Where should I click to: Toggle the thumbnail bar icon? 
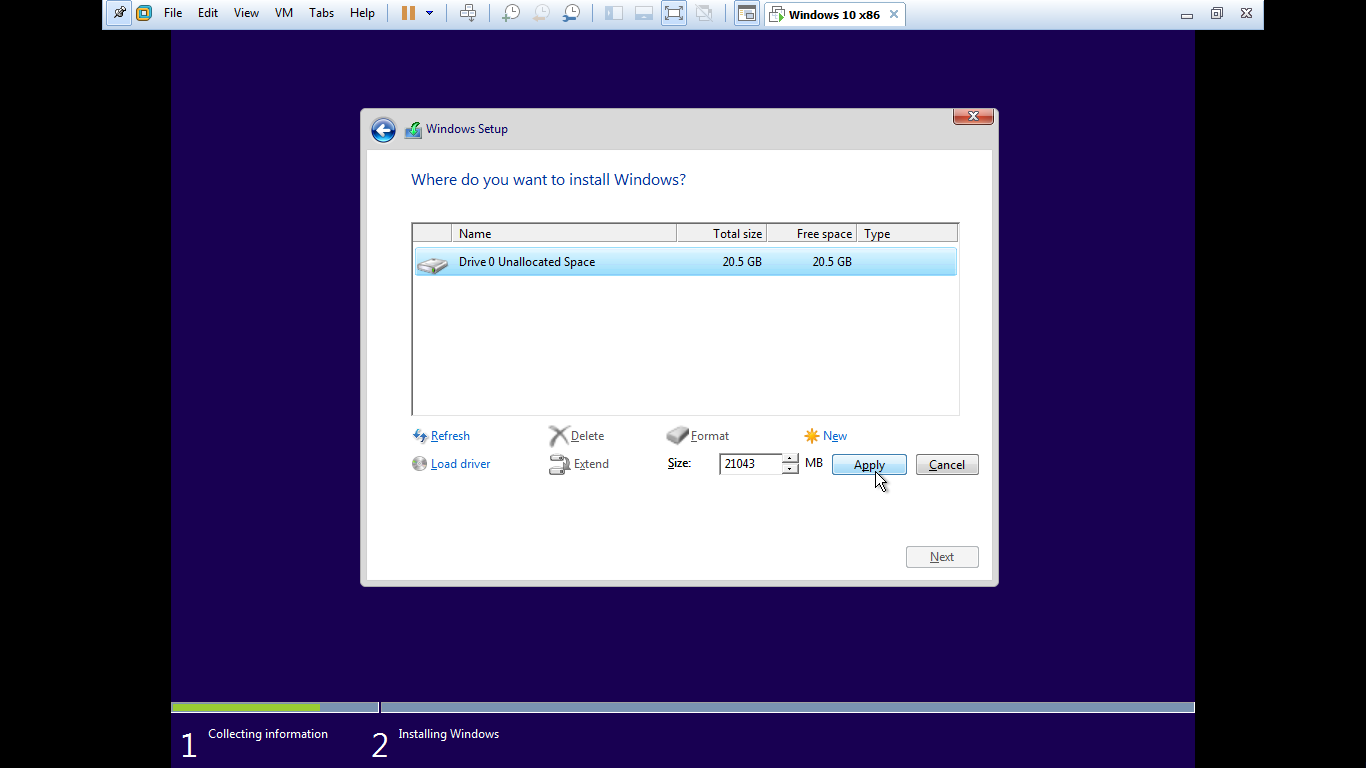tap(644, 13)
